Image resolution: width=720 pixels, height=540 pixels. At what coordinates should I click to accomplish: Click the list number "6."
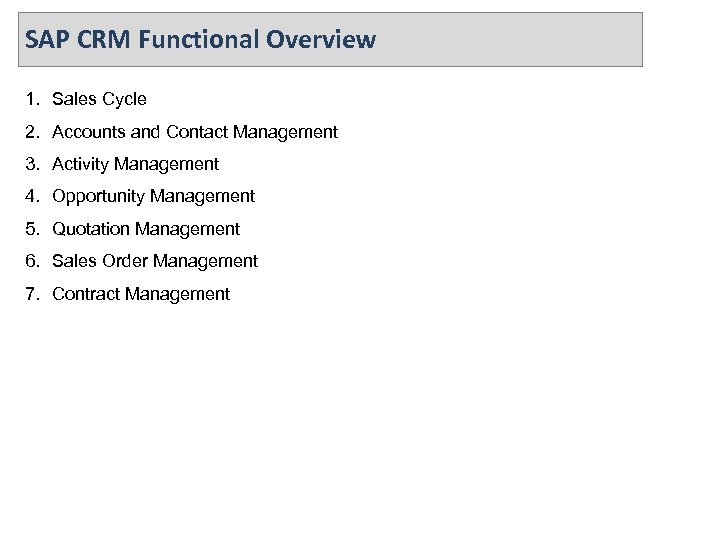34,261
